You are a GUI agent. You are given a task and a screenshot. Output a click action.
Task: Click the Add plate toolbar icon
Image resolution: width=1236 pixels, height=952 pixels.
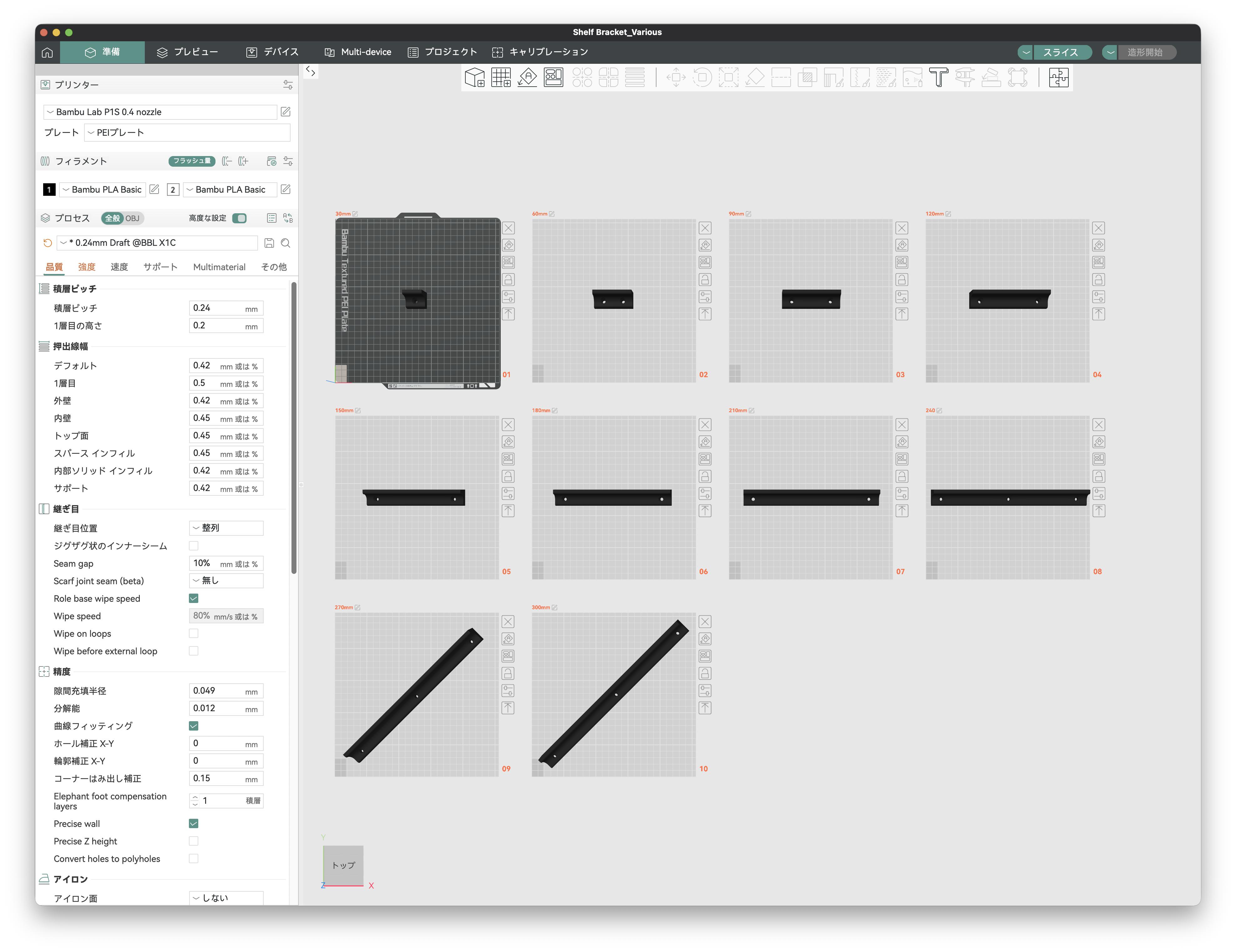click(x=501, y=78)
